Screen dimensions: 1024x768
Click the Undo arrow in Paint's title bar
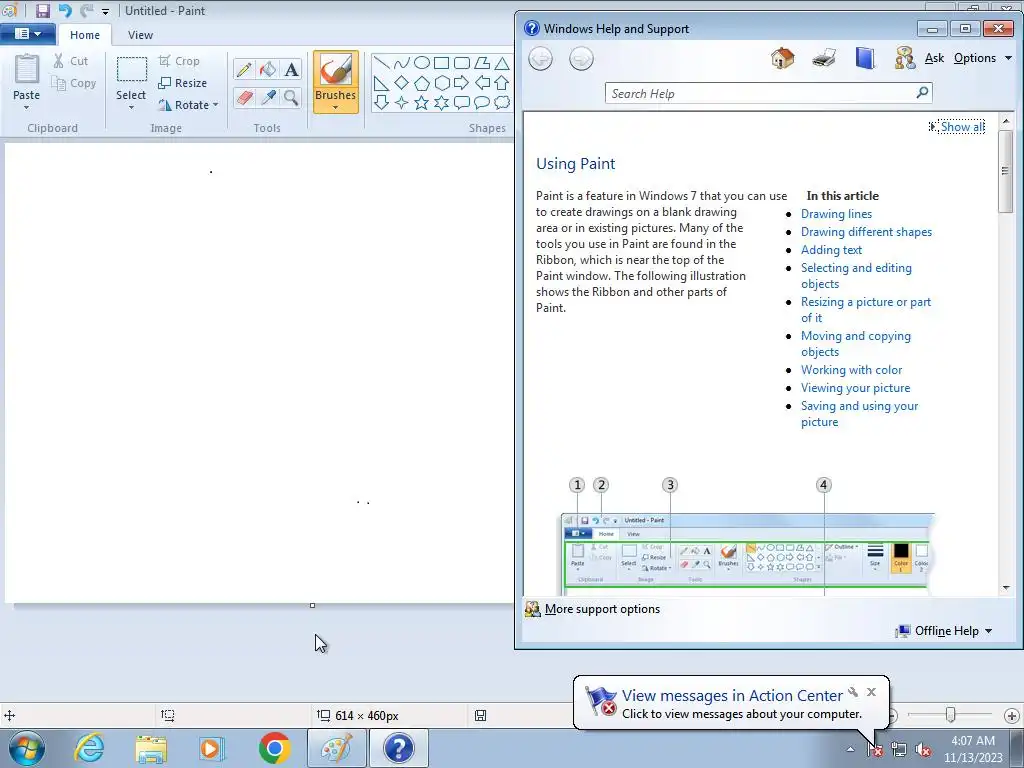point(65,10)
